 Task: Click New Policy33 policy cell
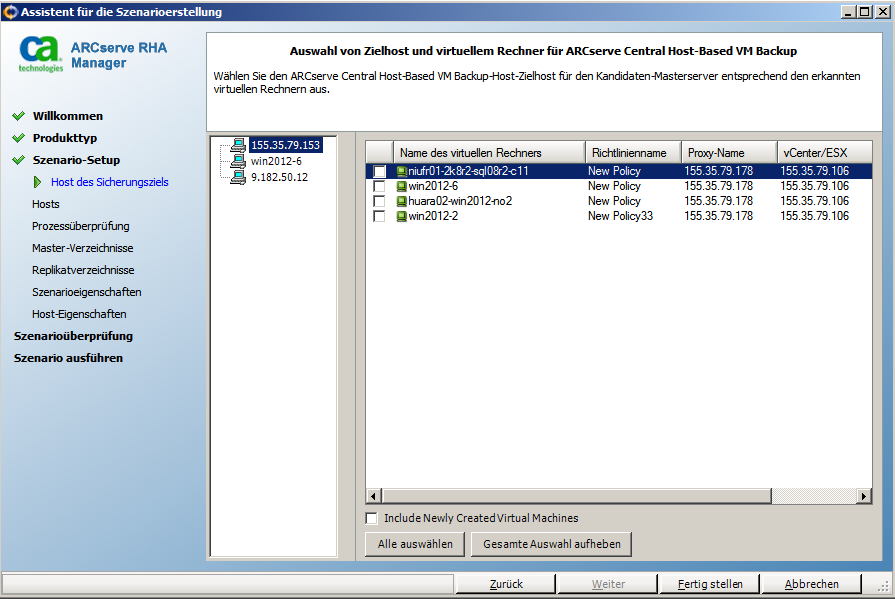620,216
